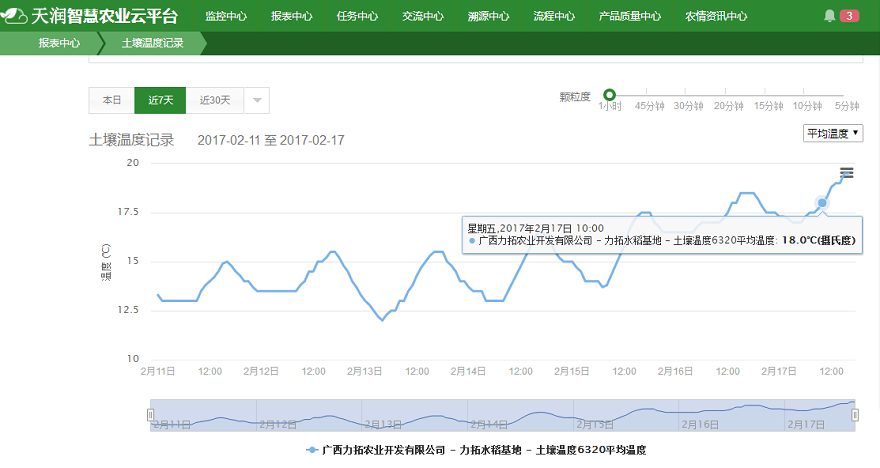
Task: Click the 天润智慧农业云平台 cloud logo
Action: tap(14, 16)
